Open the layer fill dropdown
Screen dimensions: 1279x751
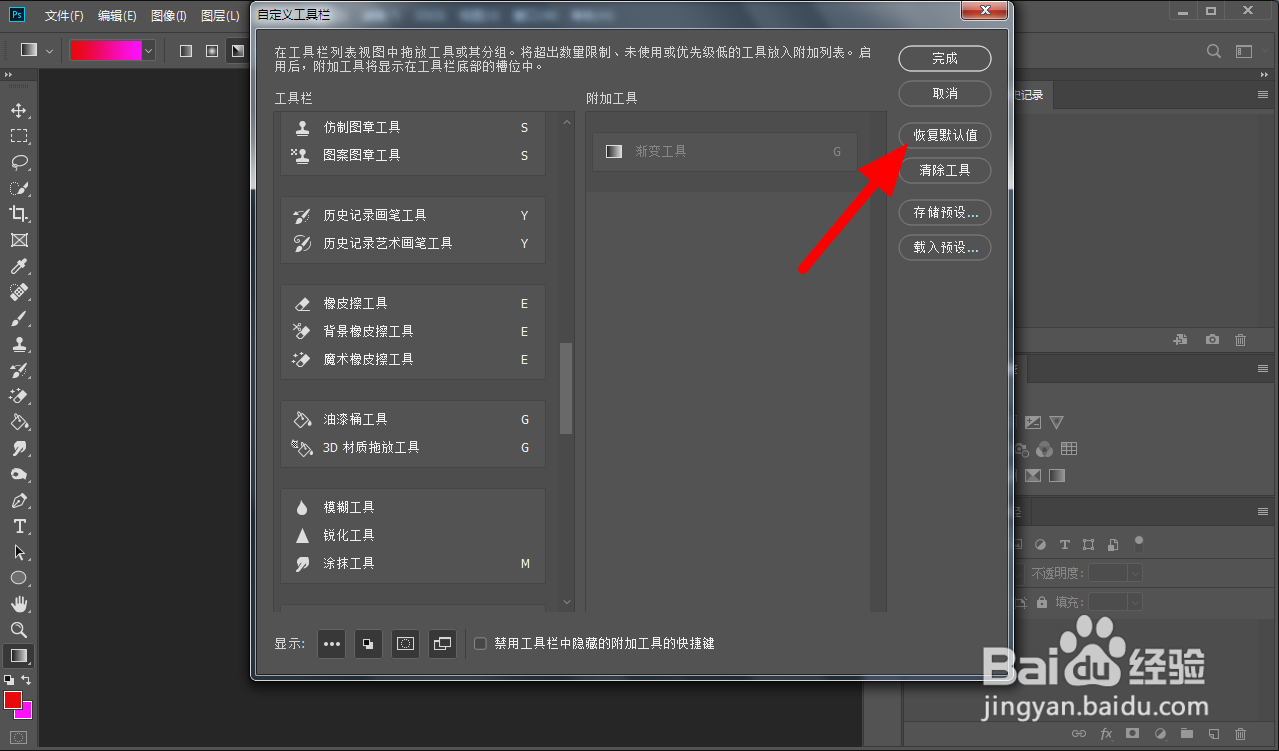point(1134,602)
